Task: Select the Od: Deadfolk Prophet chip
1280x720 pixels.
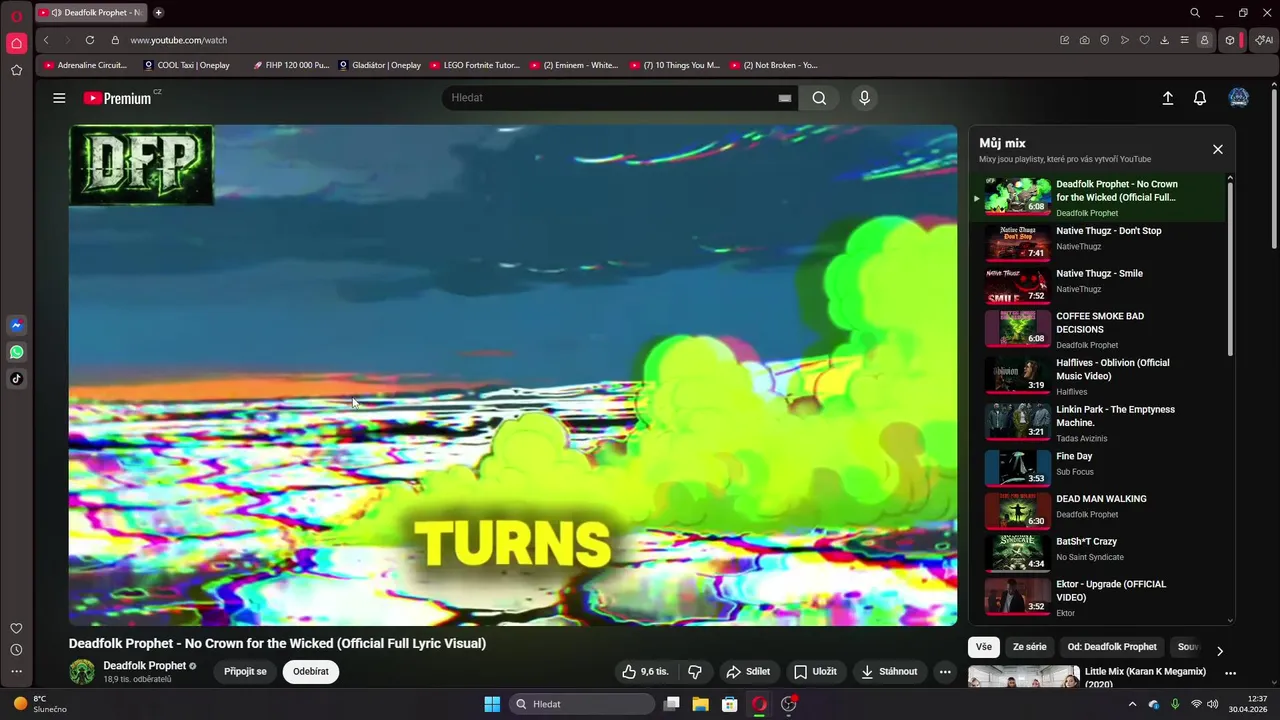Action: point(1112,647)
